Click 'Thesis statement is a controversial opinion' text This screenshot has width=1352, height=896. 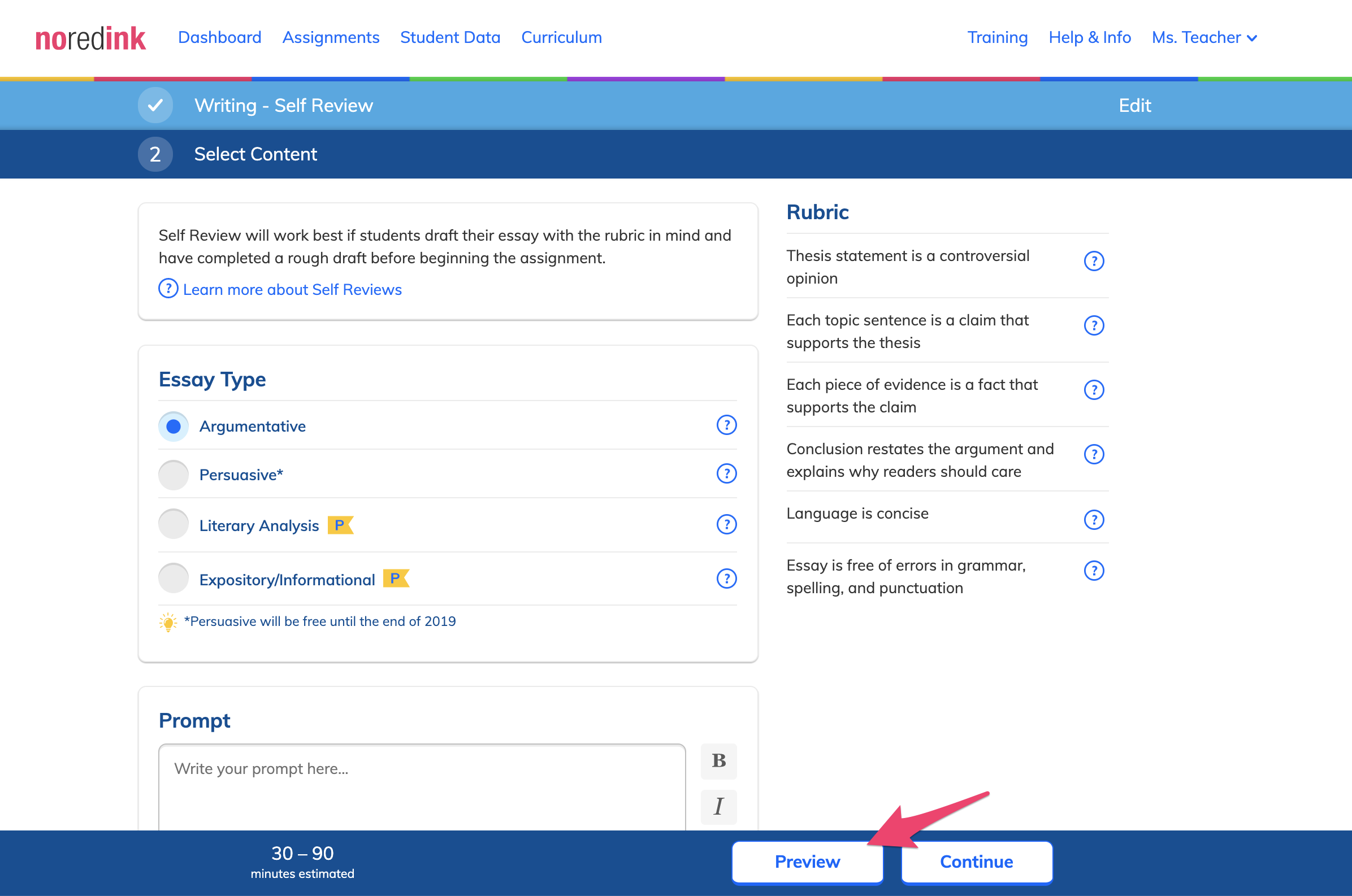coord(908,267)
